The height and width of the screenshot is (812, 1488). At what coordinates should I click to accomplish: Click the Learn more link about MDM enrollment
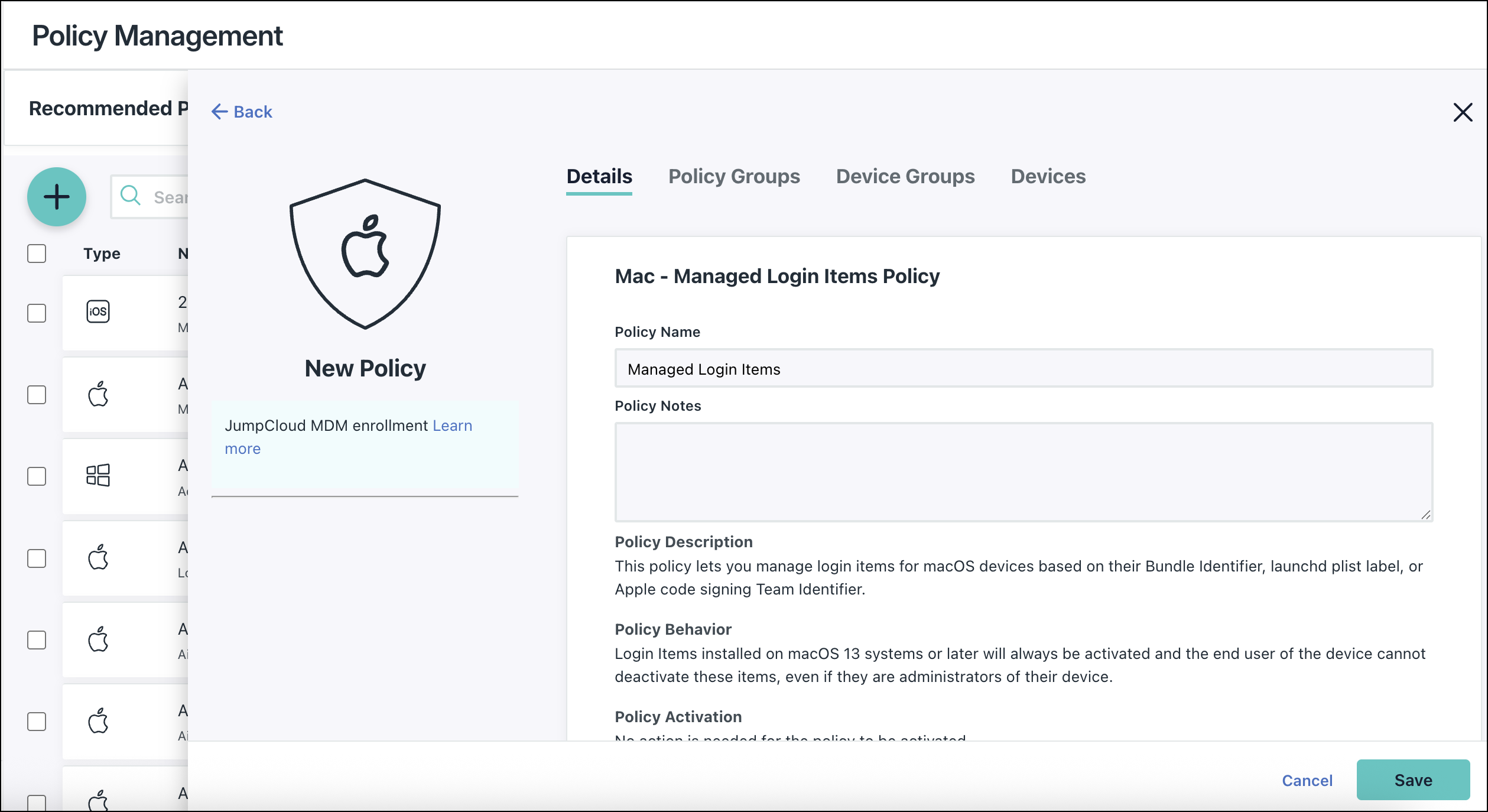tap(451, 426)
